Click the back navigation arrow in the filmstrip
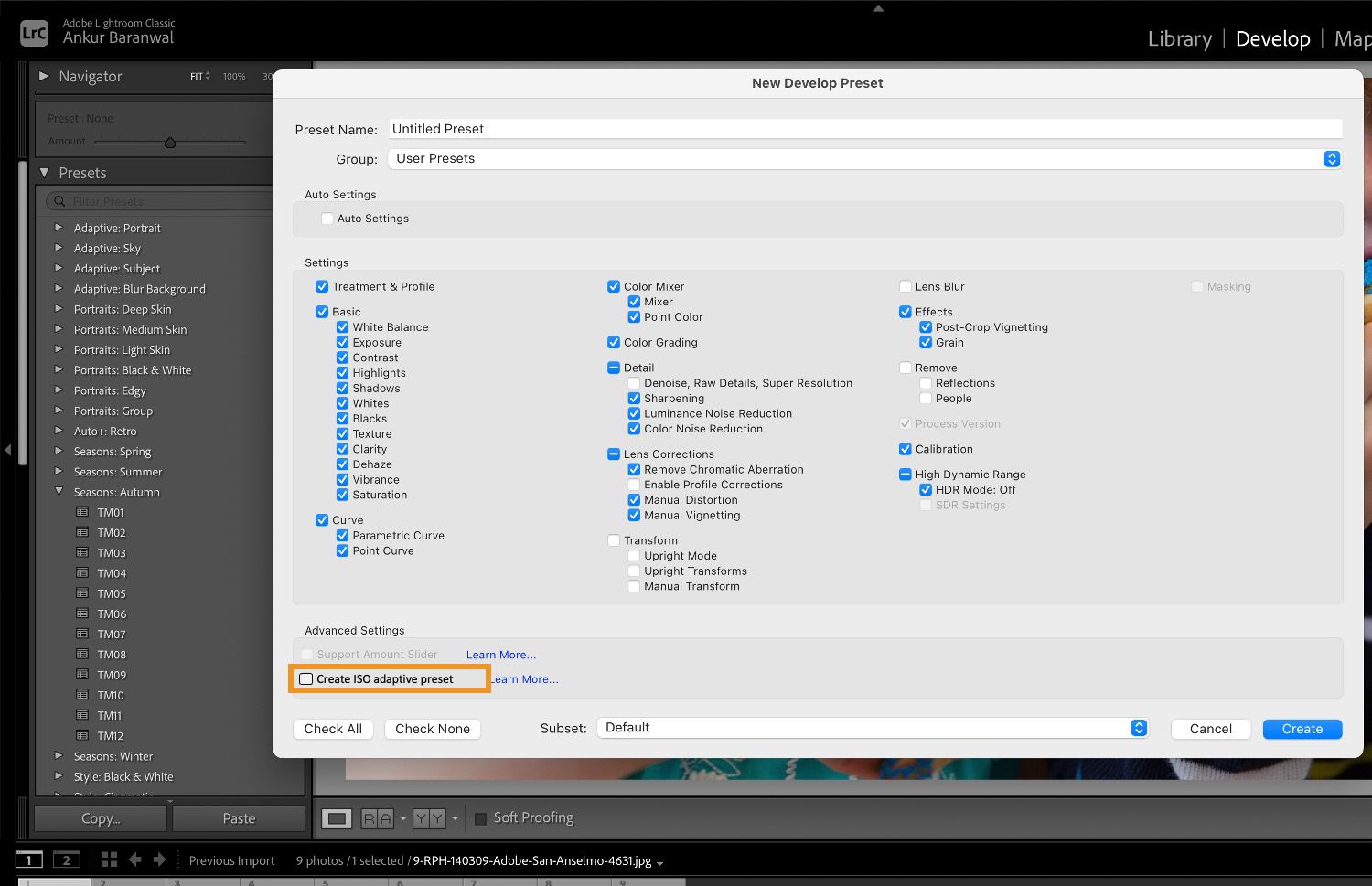 [135, 859]
